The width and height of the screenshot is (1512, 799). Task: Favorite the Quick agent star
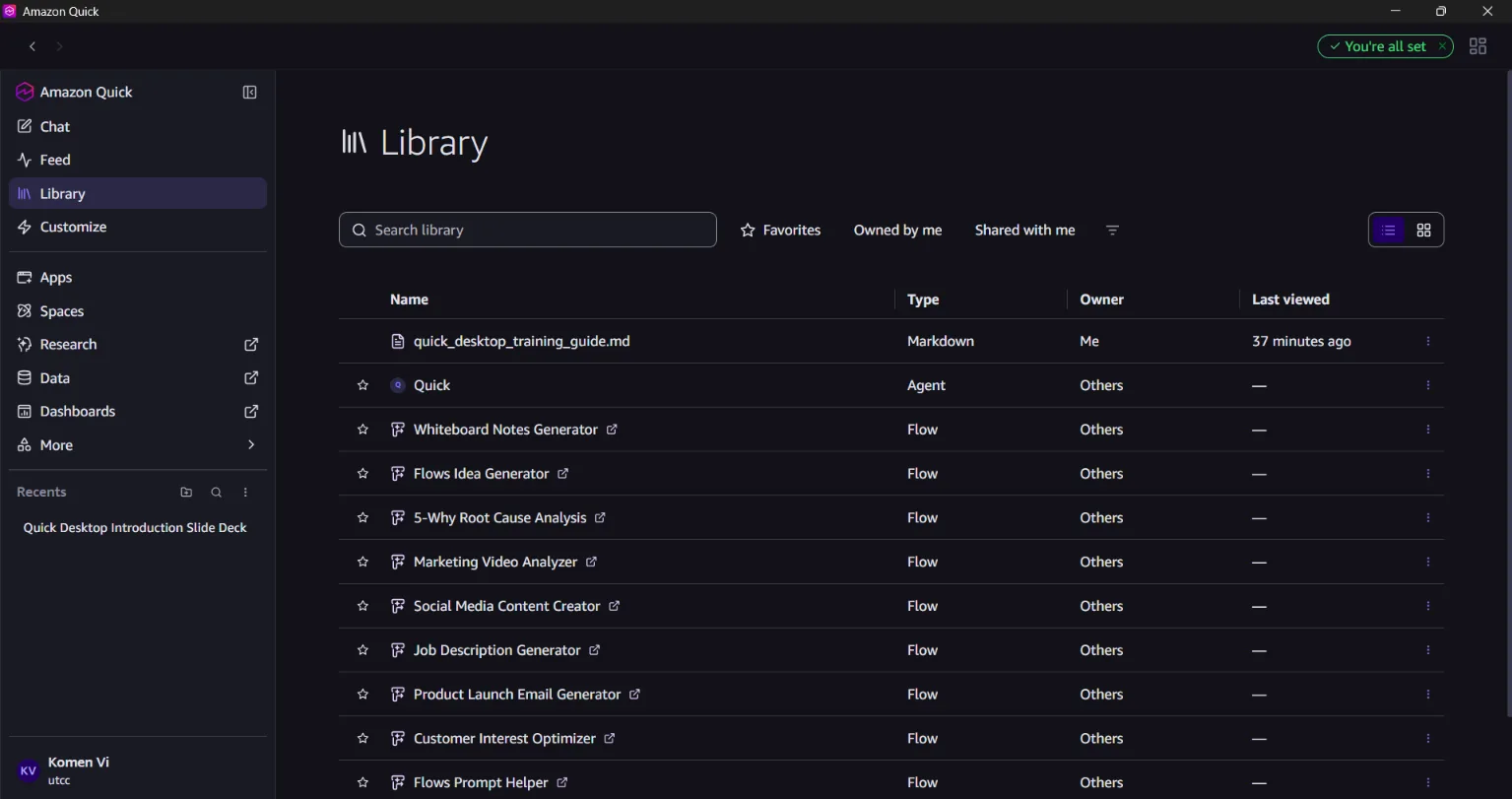(x=362, y=385)
